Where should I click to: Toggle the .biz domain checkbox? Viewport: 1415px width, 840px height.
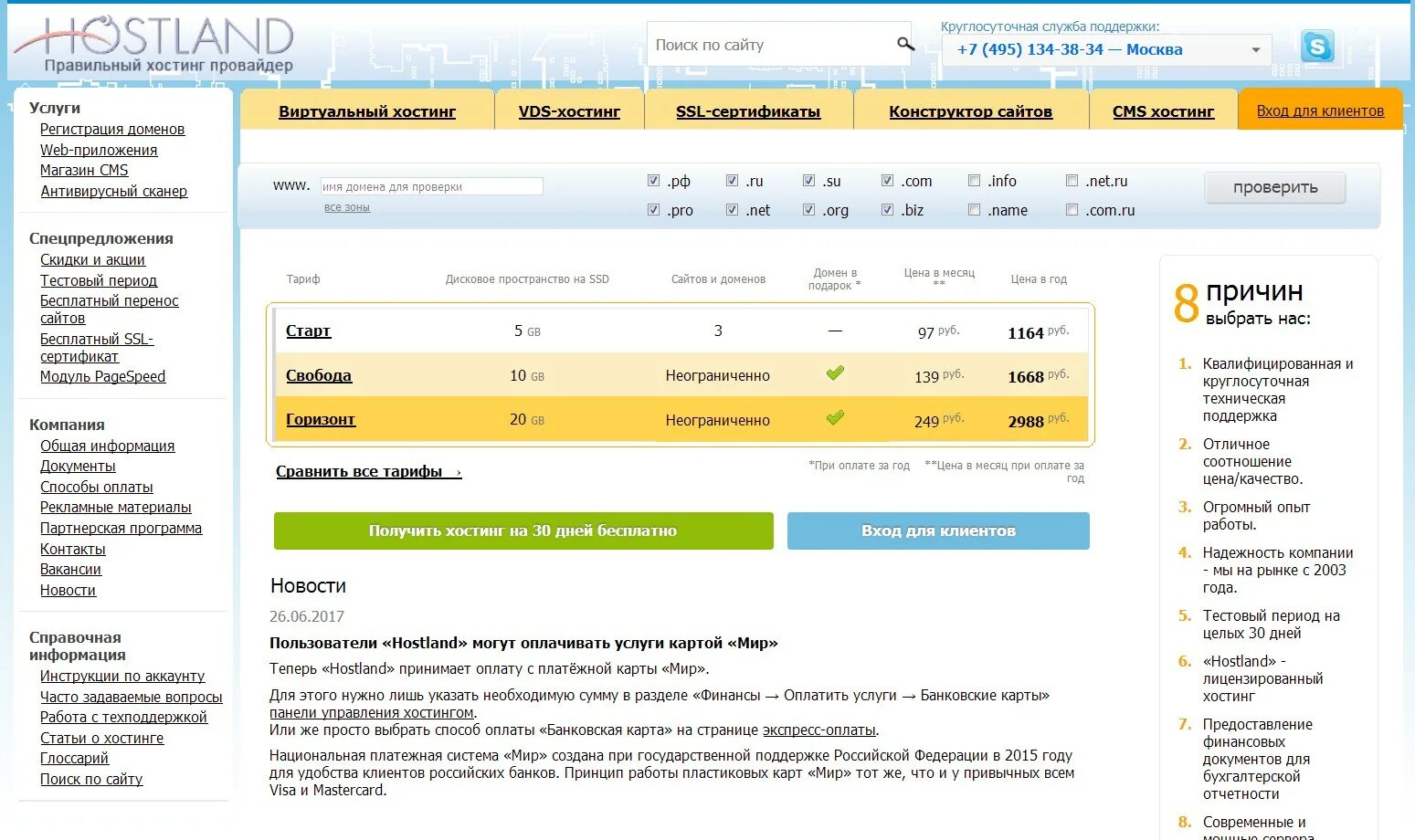coord(887,210)
